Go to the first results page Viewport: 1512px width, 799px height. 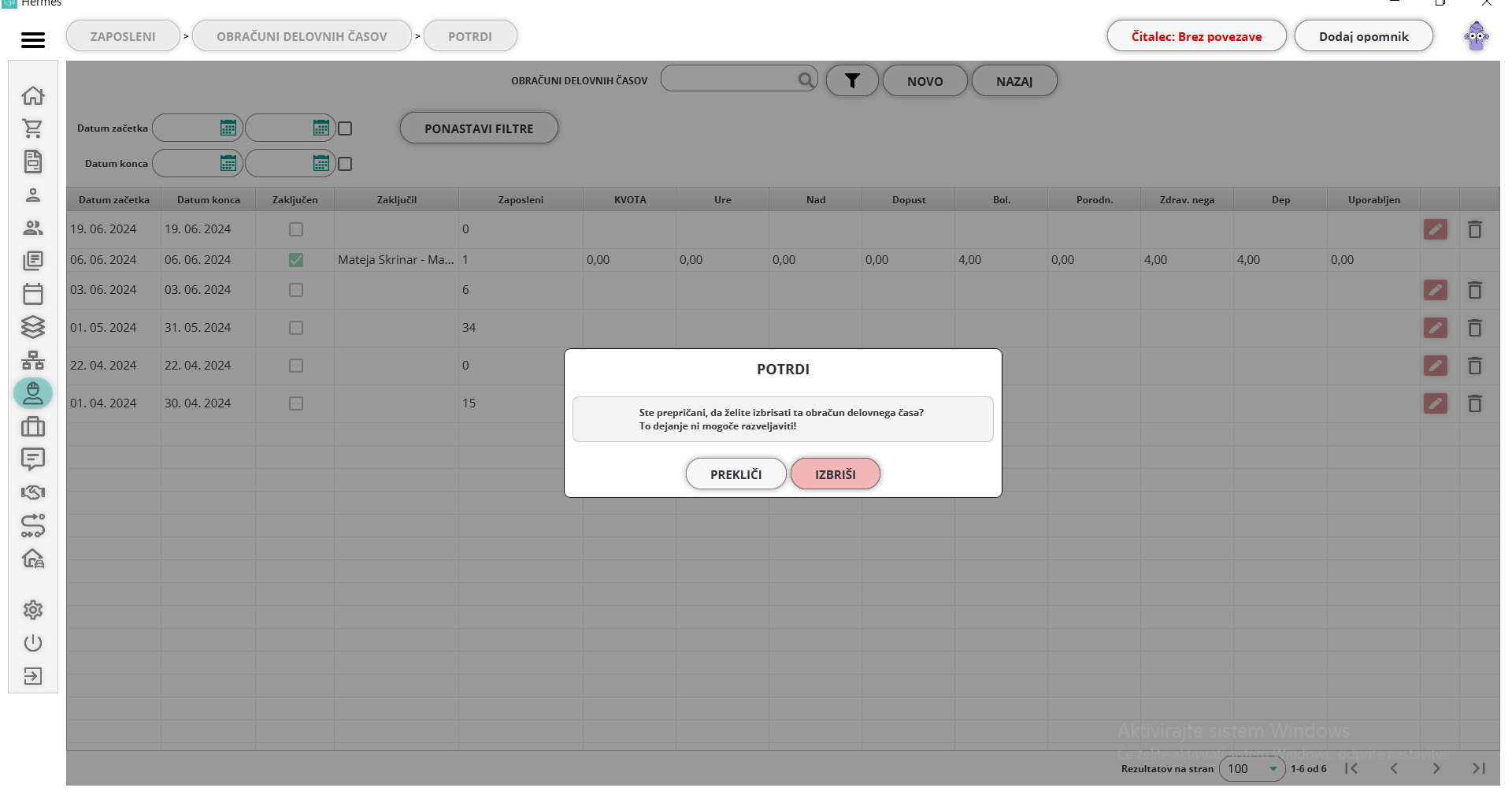1351,768
